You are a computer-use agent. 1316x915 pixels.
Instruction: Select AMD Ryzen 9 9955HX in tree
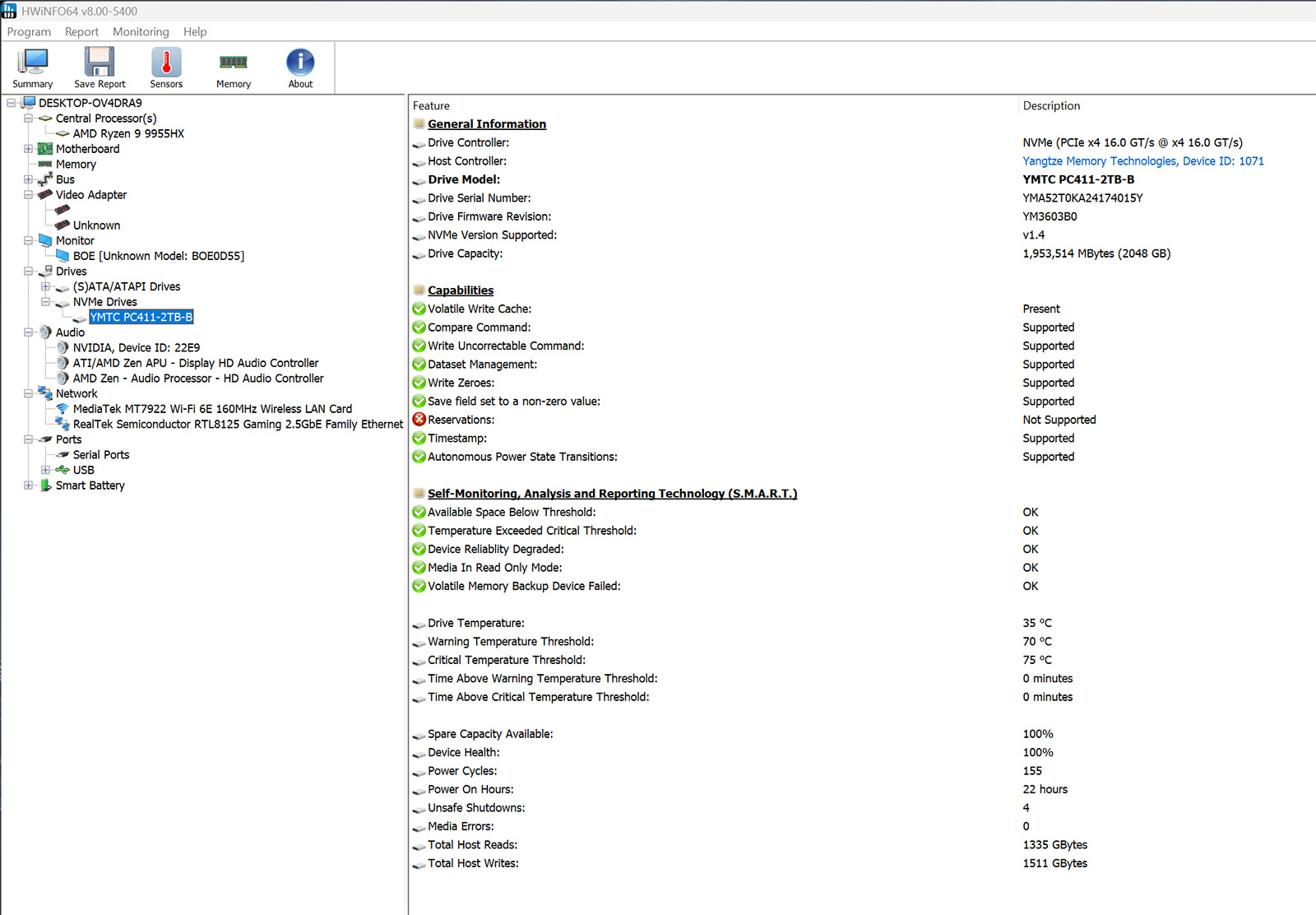click(128, 134)
